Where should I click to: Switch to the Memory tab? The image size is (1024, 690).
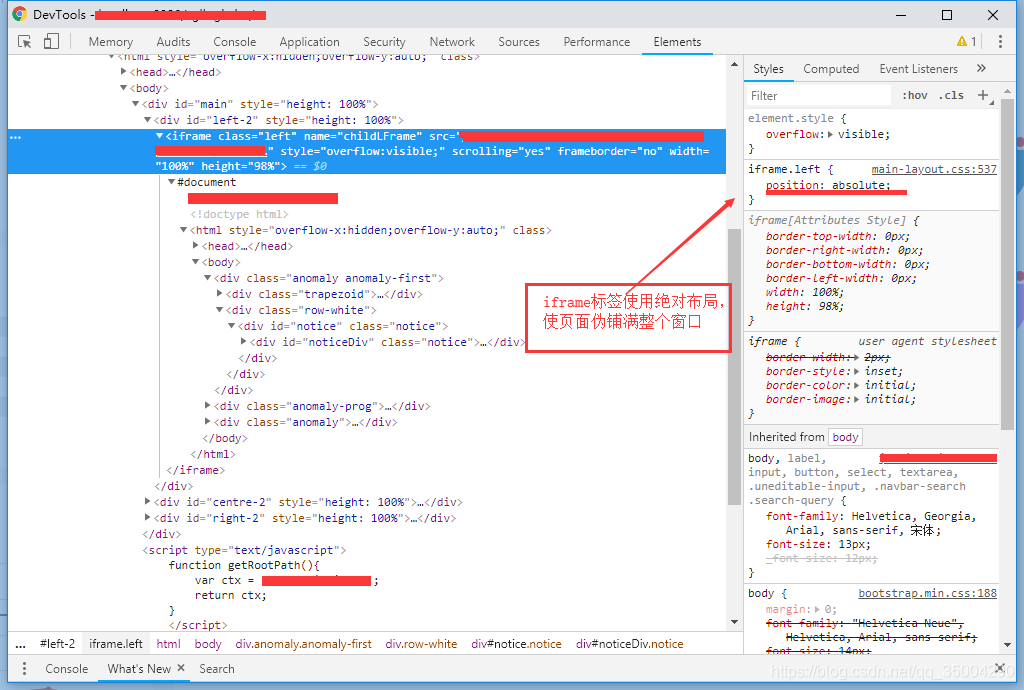[110, 42]
